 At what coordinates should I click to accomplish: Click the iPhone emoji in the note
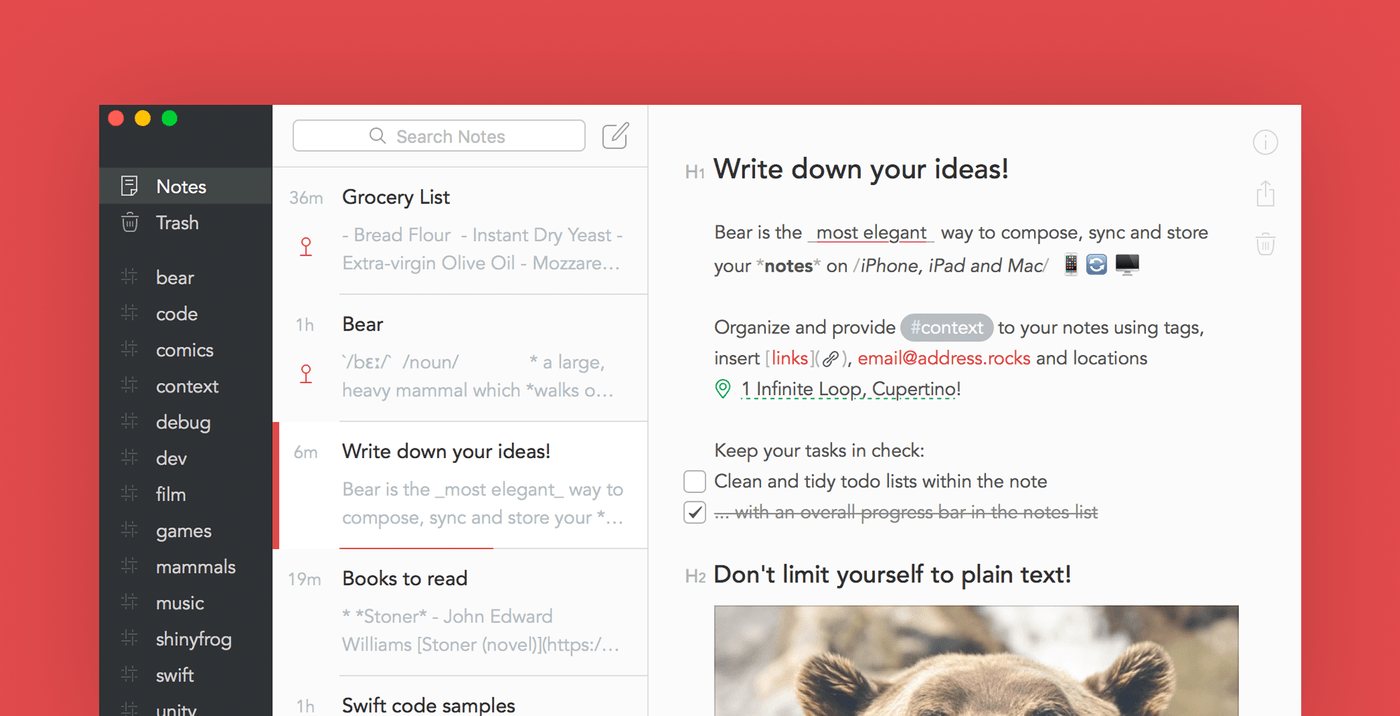pos(1071,265)
